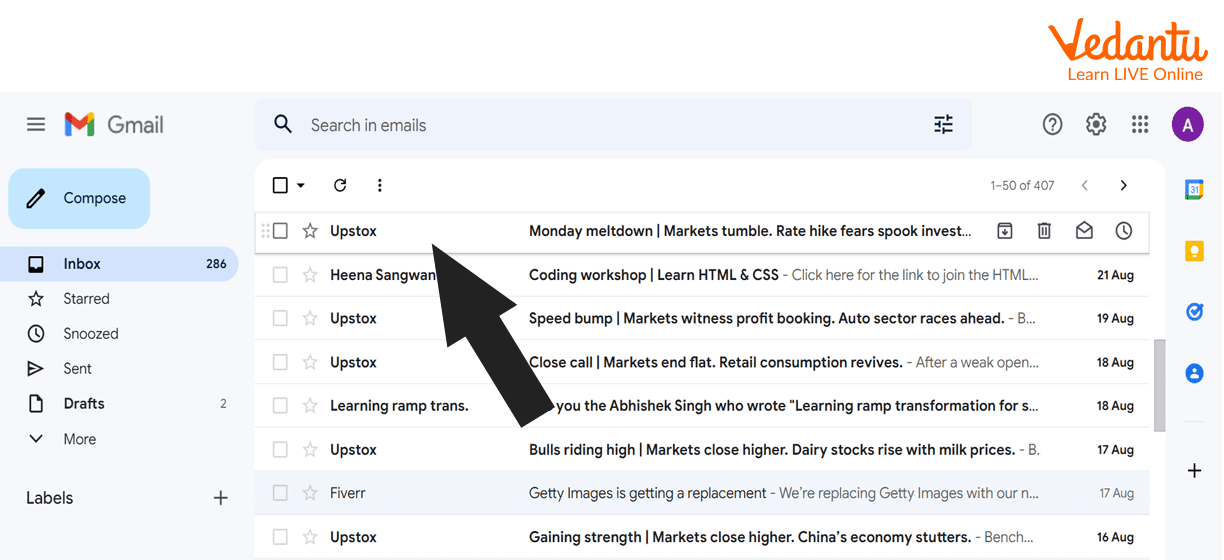Image resolution: width=1224 pixels, height=560 pixels.
Task: Tick checkbox for Fiverr email
Action: pyautogui.click(x=280, y=493)
